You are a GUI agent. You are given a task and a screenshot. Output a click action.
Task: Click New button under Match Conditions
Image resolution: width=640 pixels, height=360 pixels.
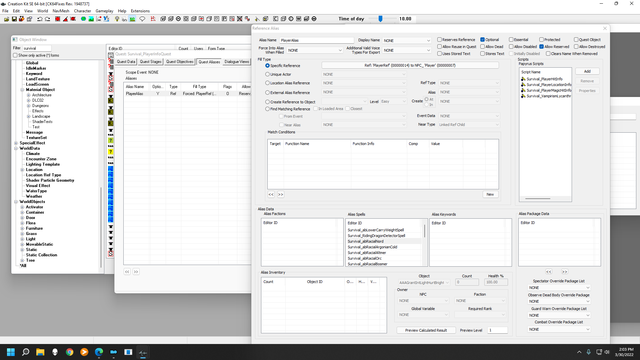point(490,194)
